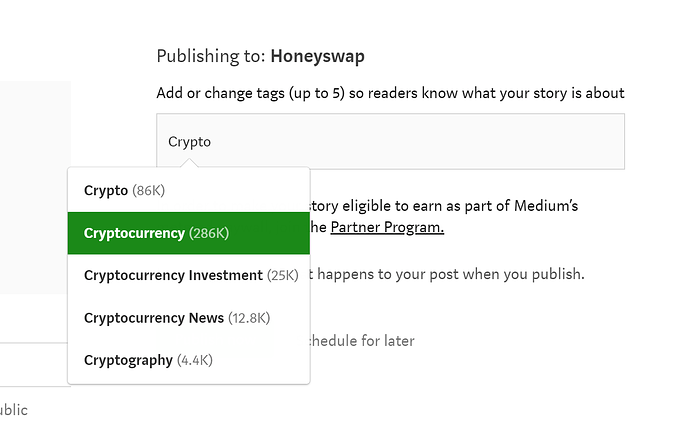Click the small pointer arrow atop the suggestions dropdown

(x=189, y=163)
